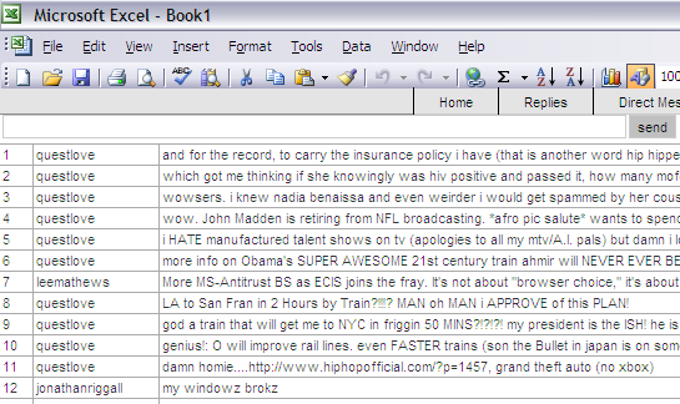The width and height of the screenshot is (680, 404).
Task: Open the Redo history dropdown arrow
Action: [445, 78]
